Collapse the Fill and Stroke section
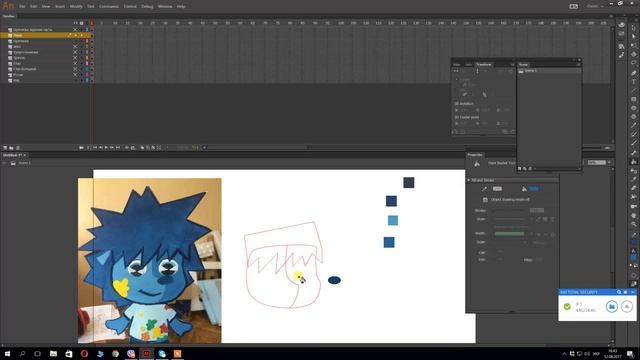The height and width of the screenshot is (360, 640). point(469,180)
